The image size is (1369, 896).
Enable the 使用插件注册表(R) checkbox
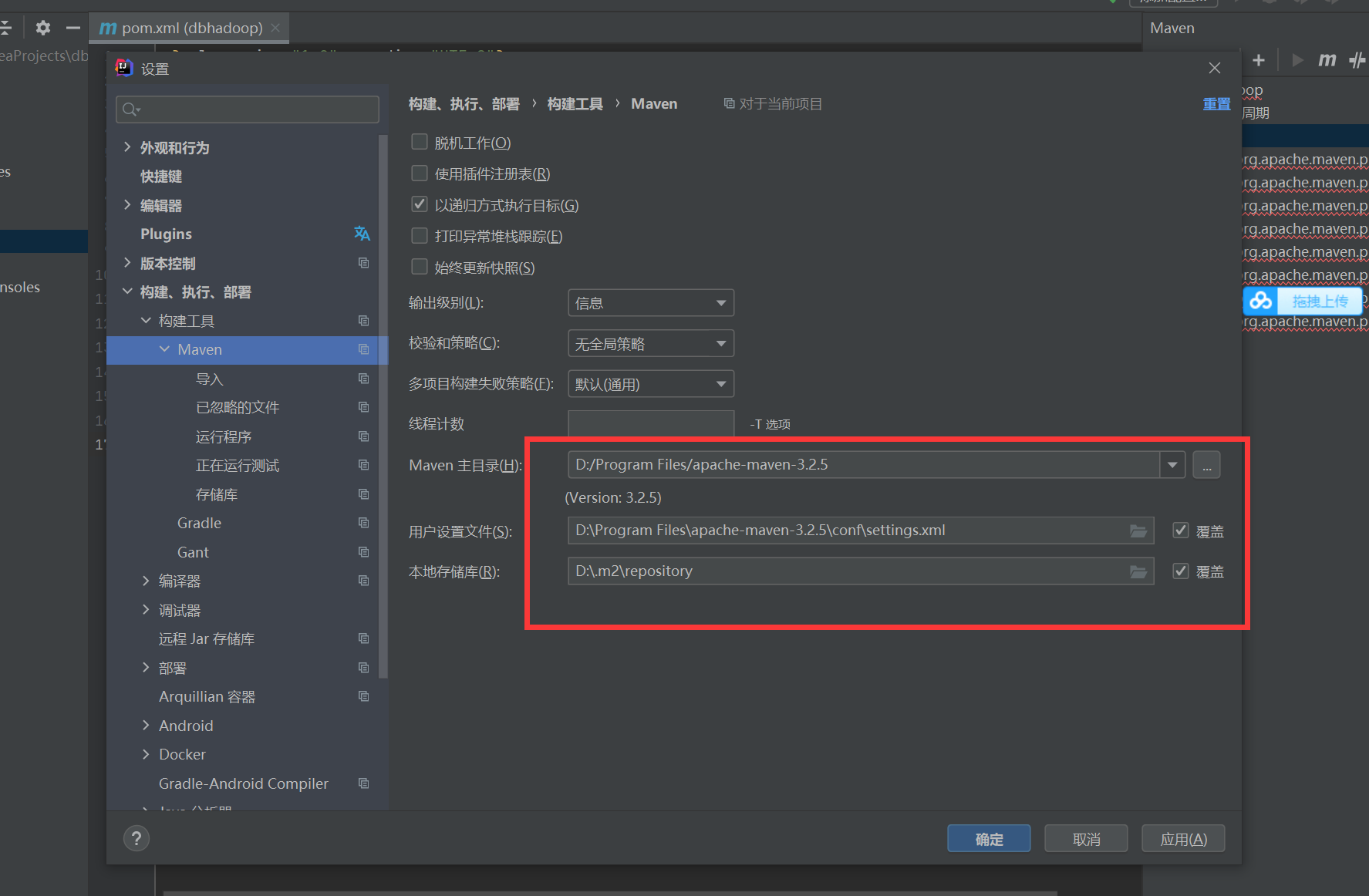coord(420,173)
